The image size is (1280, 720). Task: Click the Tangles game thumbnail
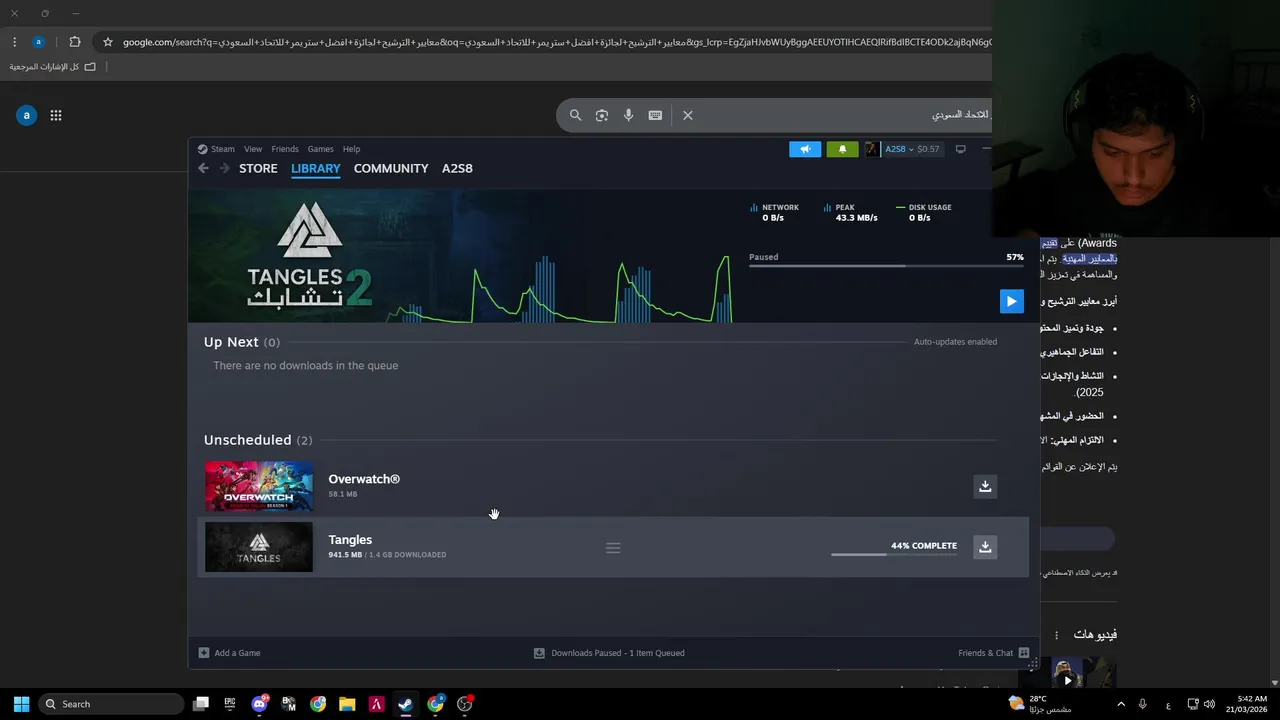(x=259, y=547)
